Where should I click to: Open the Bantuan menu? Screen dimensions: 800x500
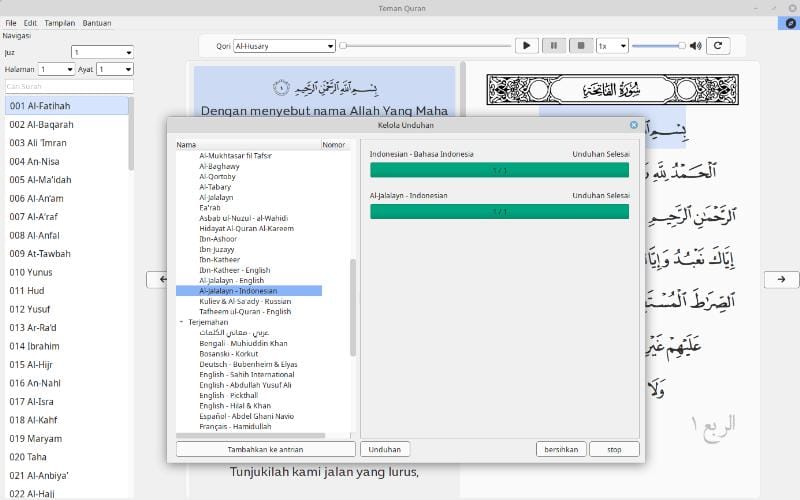click(x=96, y=23)
